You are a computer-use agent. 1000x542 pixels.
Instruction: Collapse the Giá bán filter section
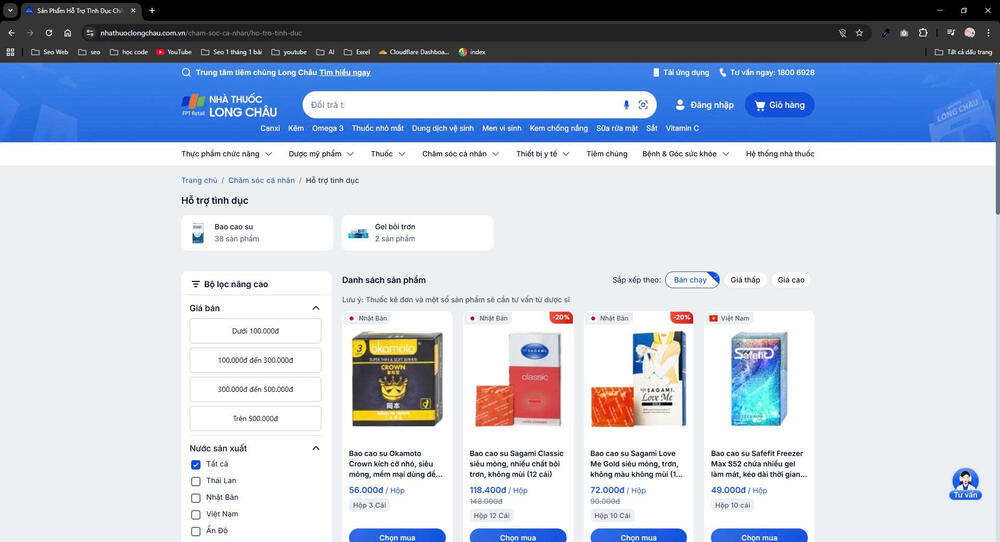(316, 308)
